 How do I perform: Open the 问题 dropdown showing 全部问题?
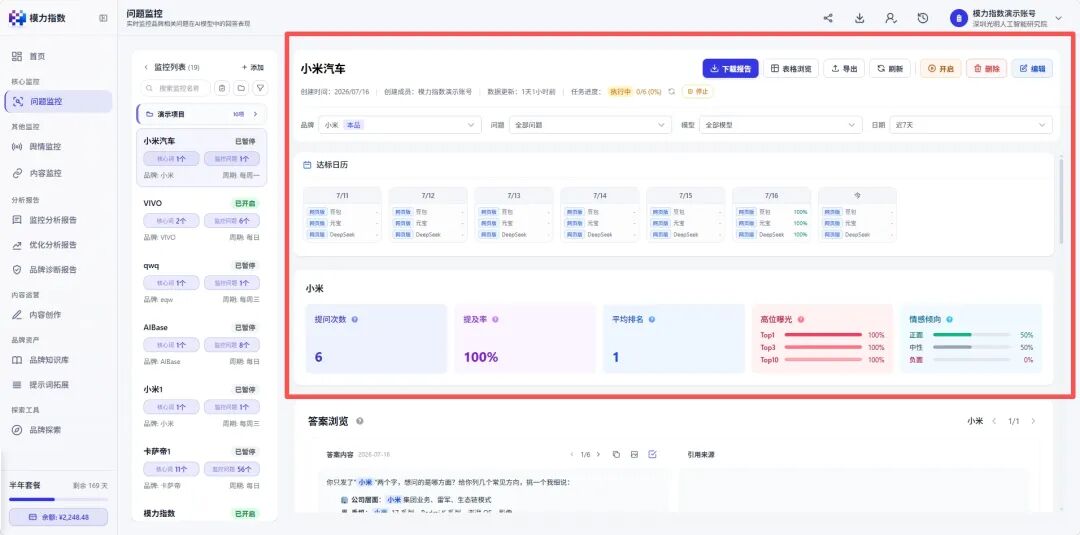point(590,125)
